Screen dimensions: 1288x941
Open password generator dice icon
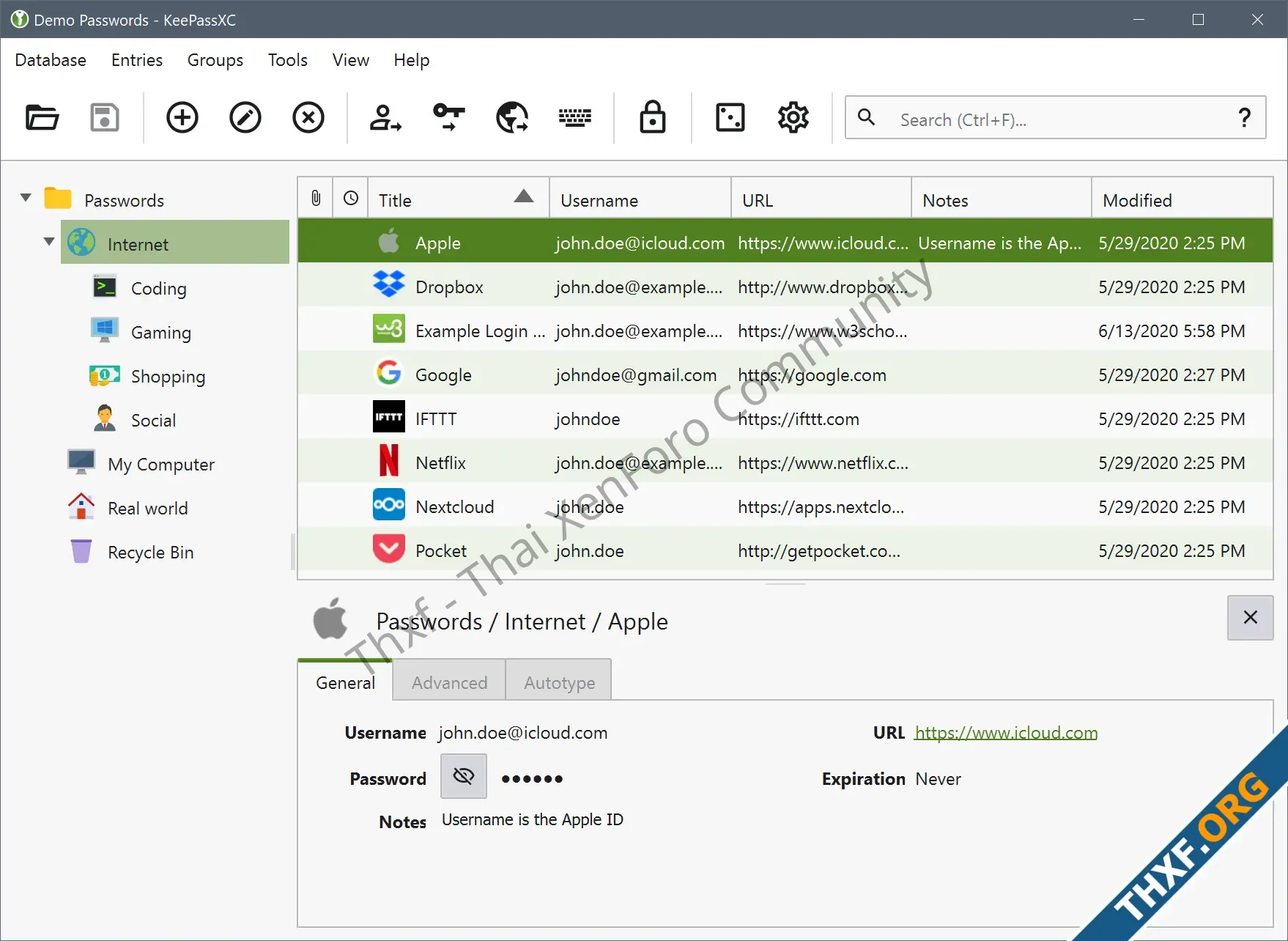click(730, 117)
